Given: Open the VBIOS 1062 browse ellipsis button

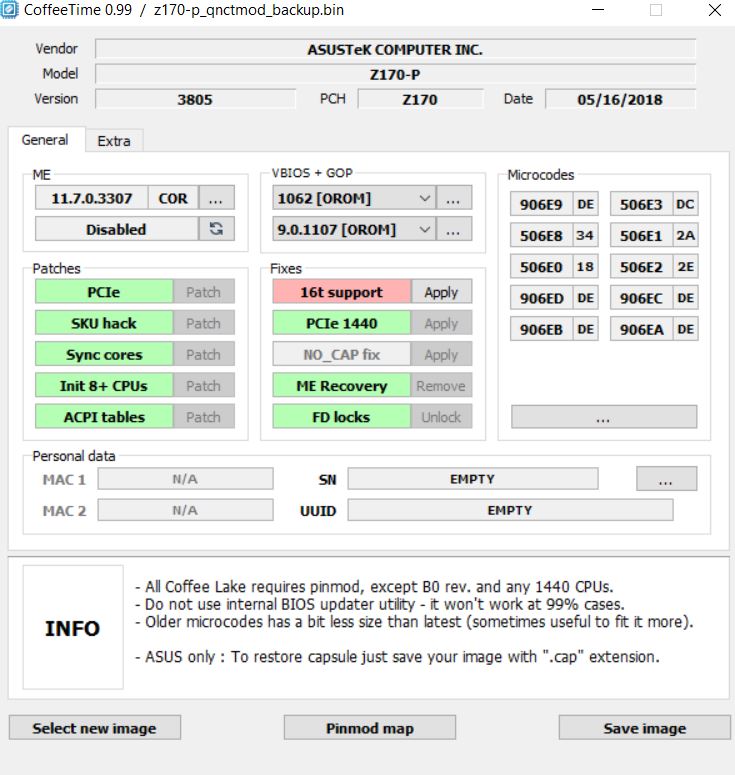Looking at the screenshot, I should click(x=454, y=198).
